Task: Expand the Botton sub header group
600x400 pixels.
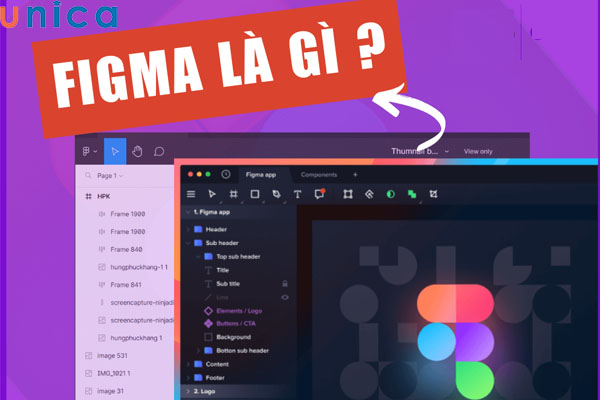Action: (198, 351)
